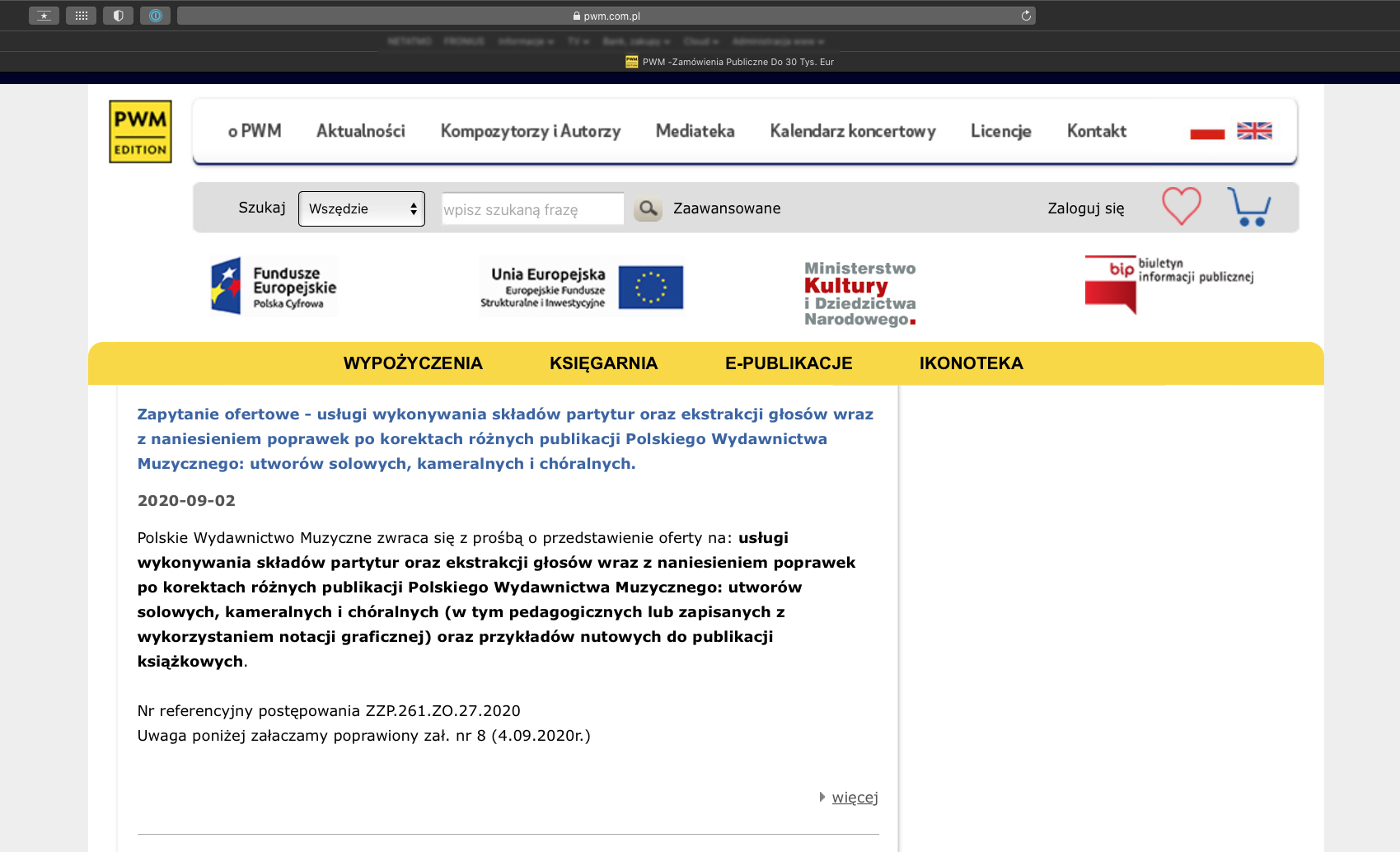Open the Zaawansowane advanced search
Screen dimensions: 1400x852
(727, 208)
